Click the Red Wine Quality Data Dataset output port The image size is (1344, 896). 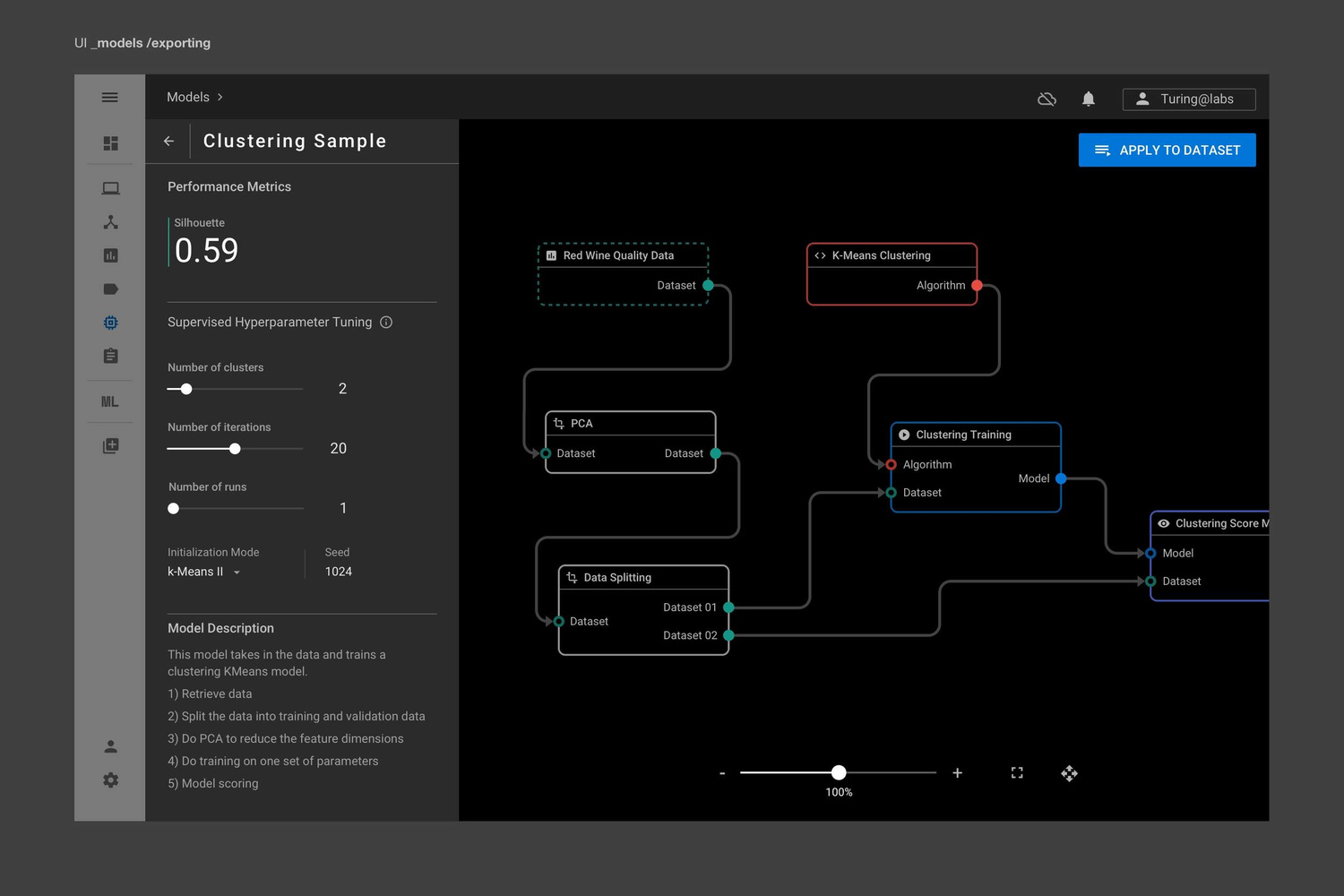[708, 286]
